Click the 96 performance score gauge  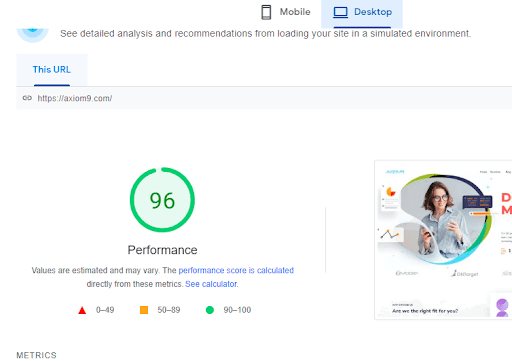coord(162,200)
